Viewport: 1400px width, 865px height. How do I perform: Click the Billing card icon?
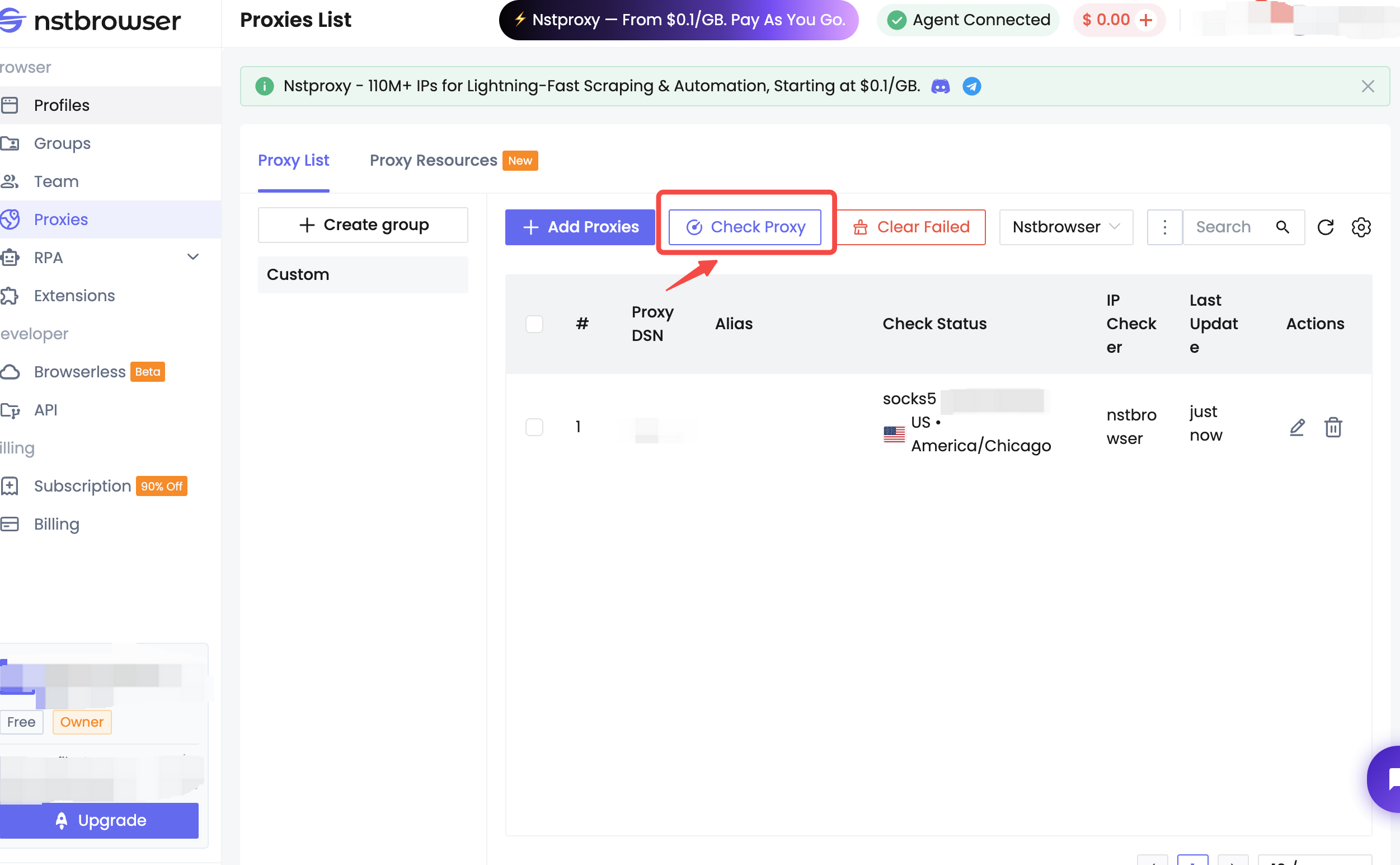[x=10, y=524]
